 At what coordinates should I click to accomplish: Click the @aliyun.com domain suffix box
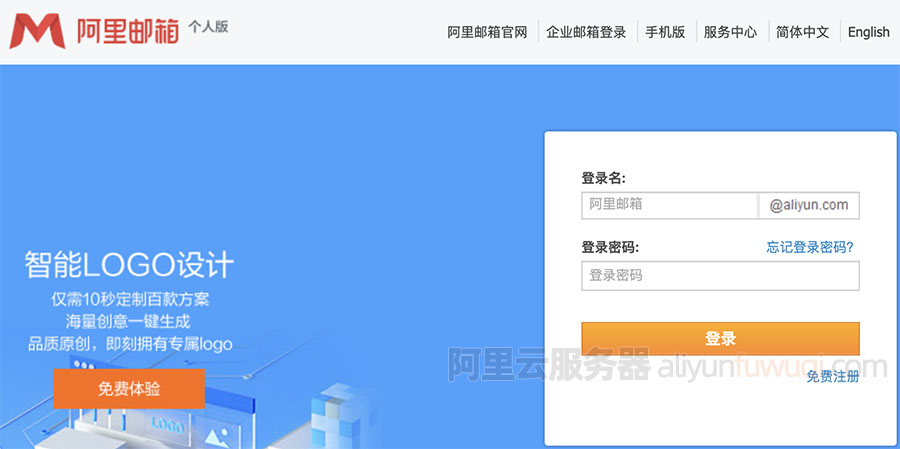pos(809,205)
